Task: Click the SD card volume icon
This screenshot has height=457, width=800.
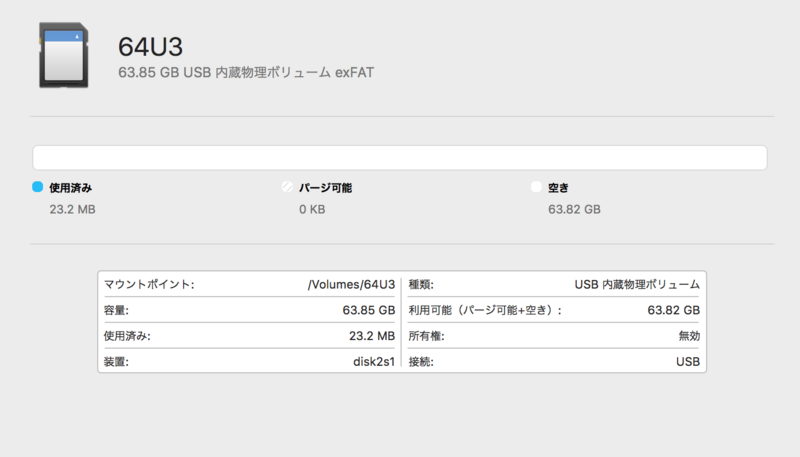Action: click(64, 55)
